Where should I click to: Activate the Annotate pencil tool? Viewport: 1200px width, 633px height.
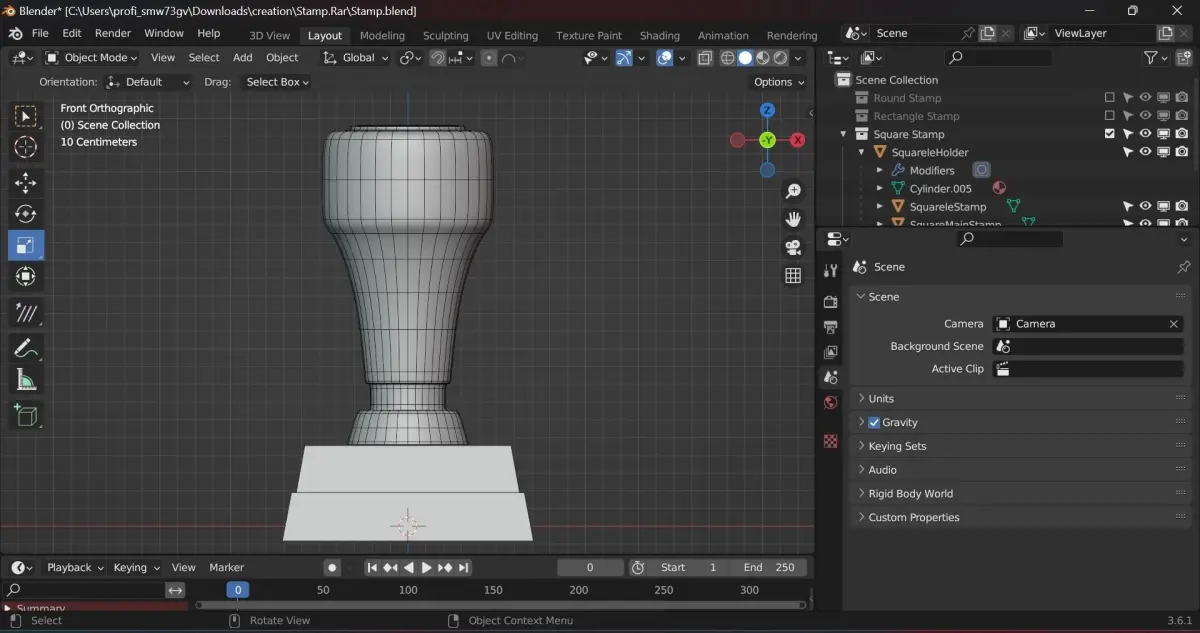(x=26, y=348)
